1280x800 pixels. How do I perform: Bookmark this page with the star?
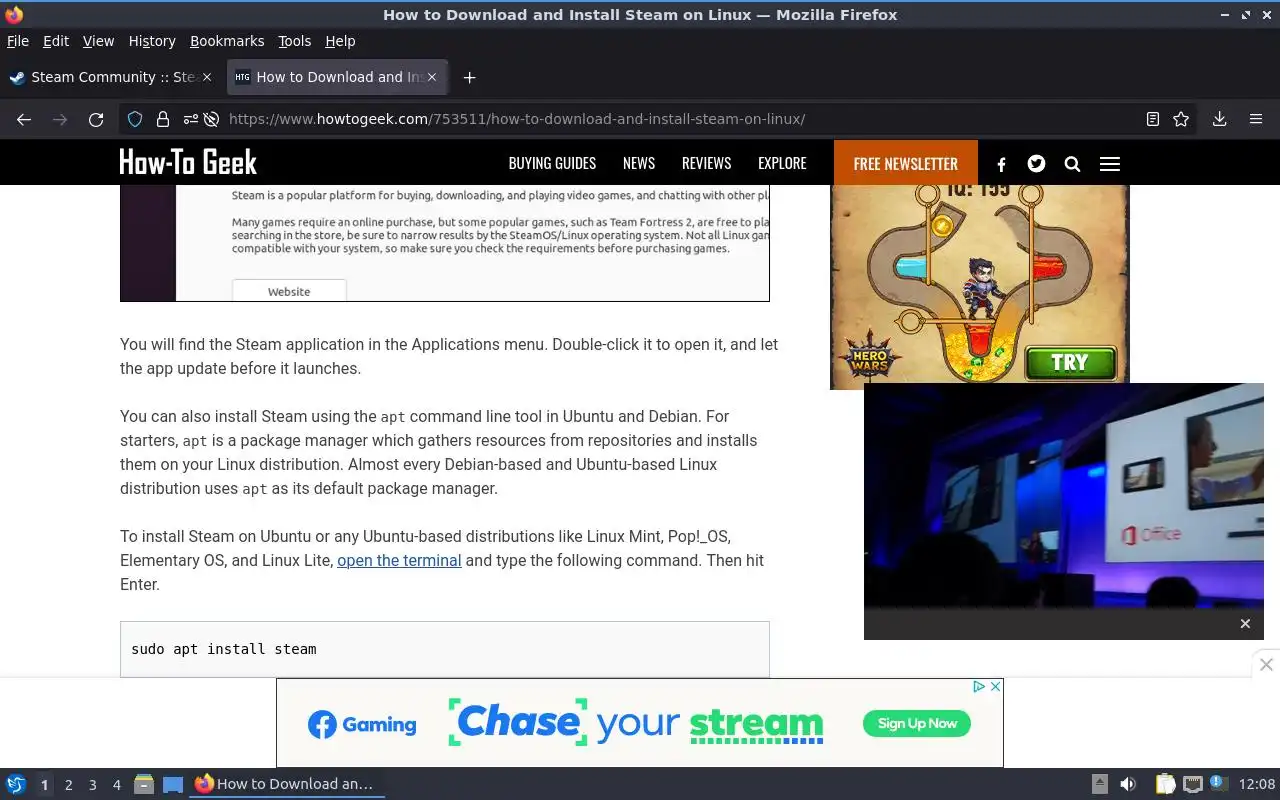[x=1181, y=119]
